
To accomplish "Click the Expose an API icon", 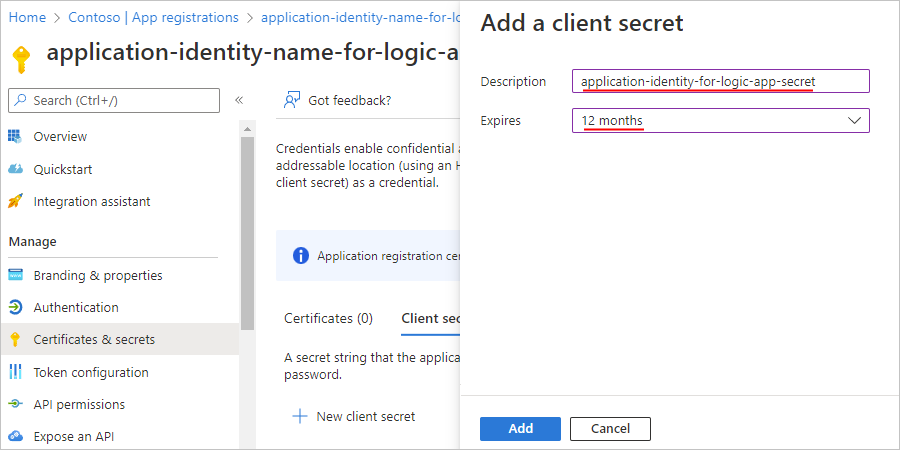I will tap(15, 436).
